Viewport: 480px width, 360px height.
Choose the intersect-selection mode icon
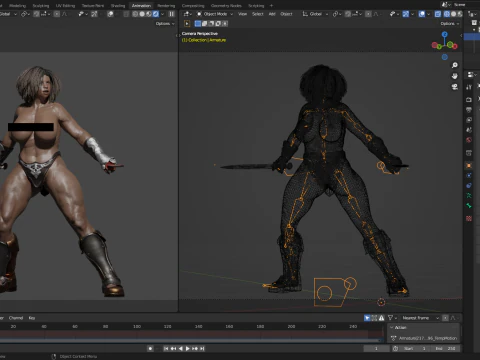225,24
